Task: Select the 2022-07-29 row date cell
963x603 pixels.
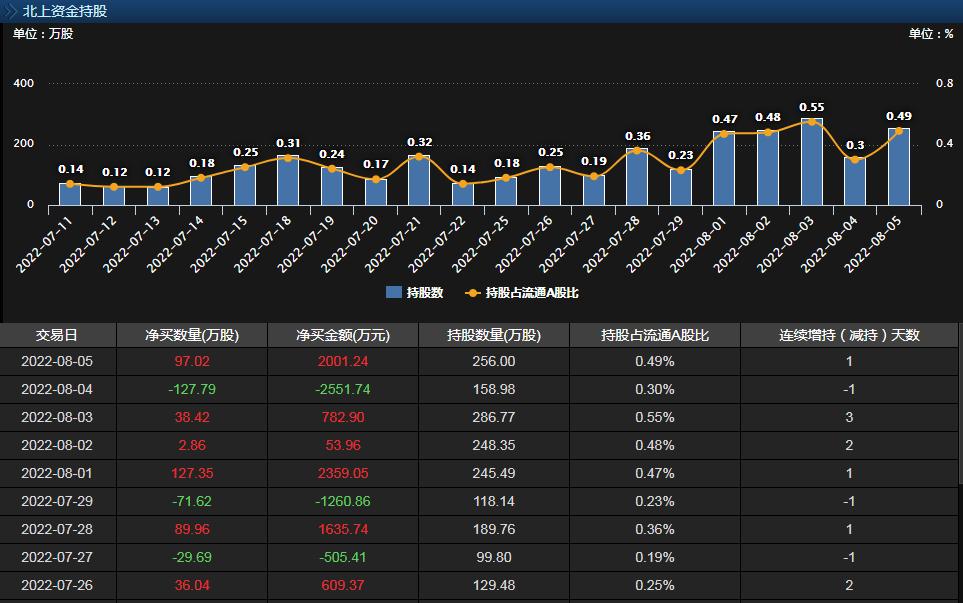Action: (x=57, y=501)
